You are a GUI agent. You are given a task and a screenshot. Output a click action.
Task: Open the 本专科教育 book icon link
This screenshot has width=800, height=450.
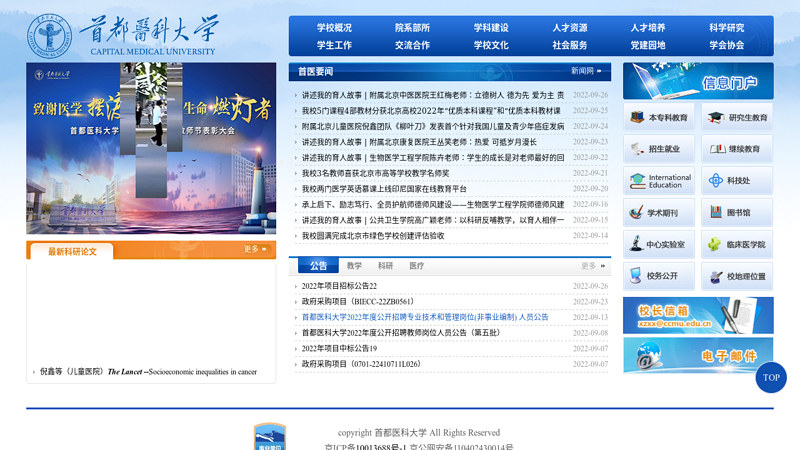tap(659, 117)
